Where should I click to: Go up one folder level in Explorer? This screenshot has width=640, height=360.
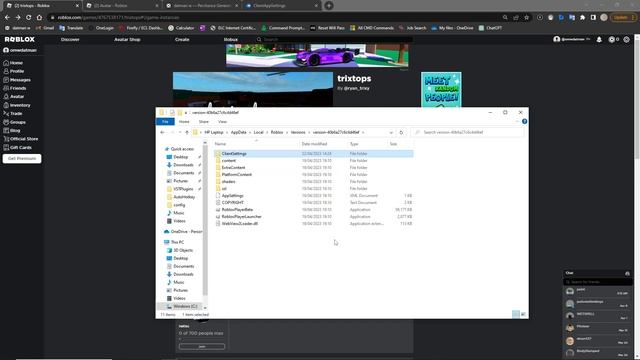187,132
